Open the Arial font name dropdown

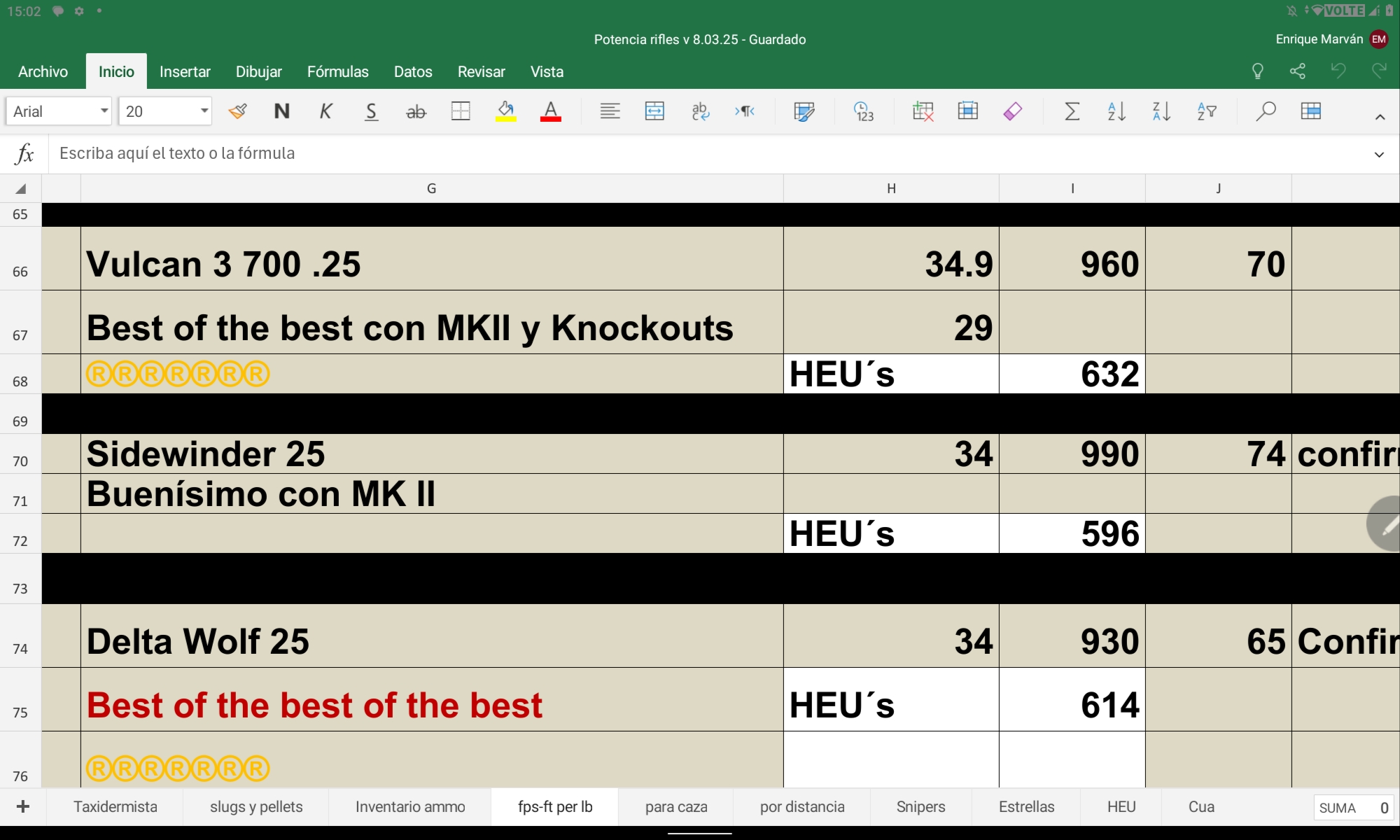(x=59, y=111)
